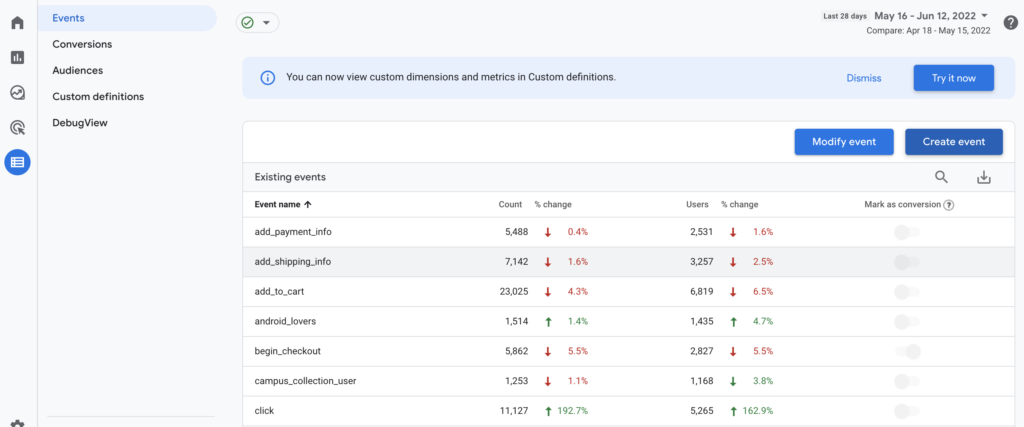The height and width of the screenshot is (427, 1024).
Task: Open the Explore icon in sidebar
Action: tap(17, 92)
